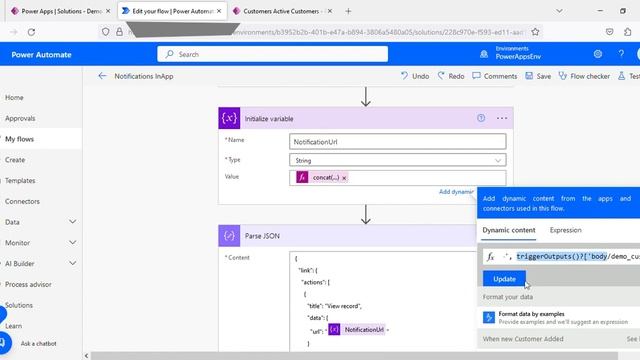
Task: Click the variable Name field NotificationUrl
Action: [x=398, y=142]
